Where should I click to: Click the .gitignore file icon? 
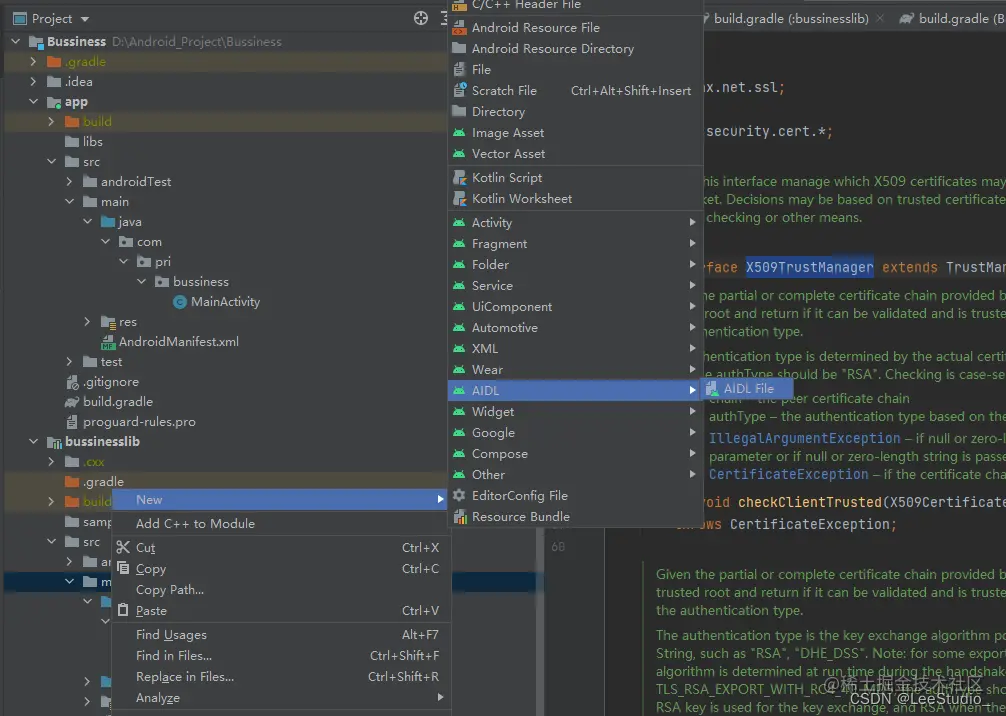(x=72, y=382)
